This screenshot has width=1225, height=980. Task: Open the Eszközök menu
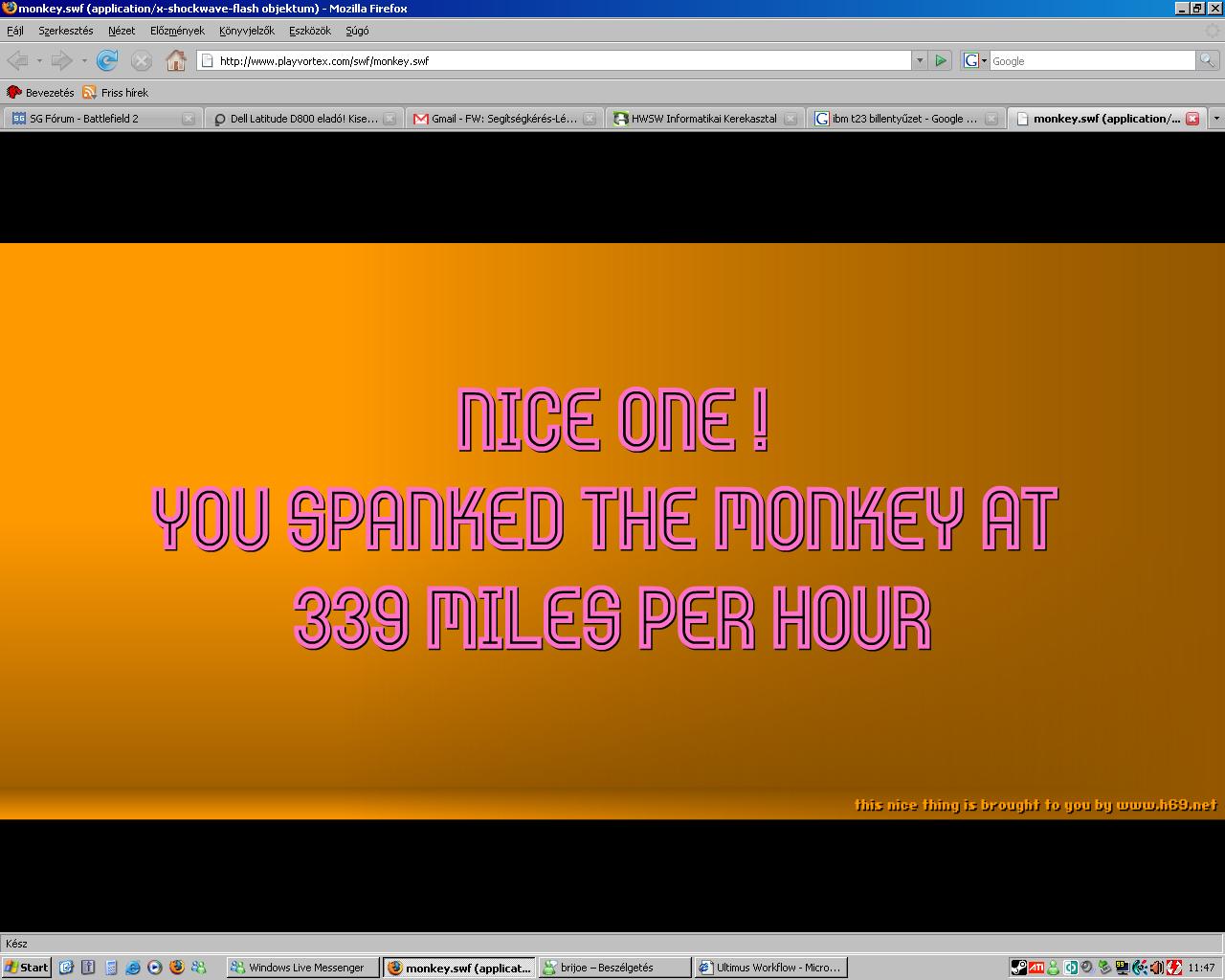tap(309, 31)
